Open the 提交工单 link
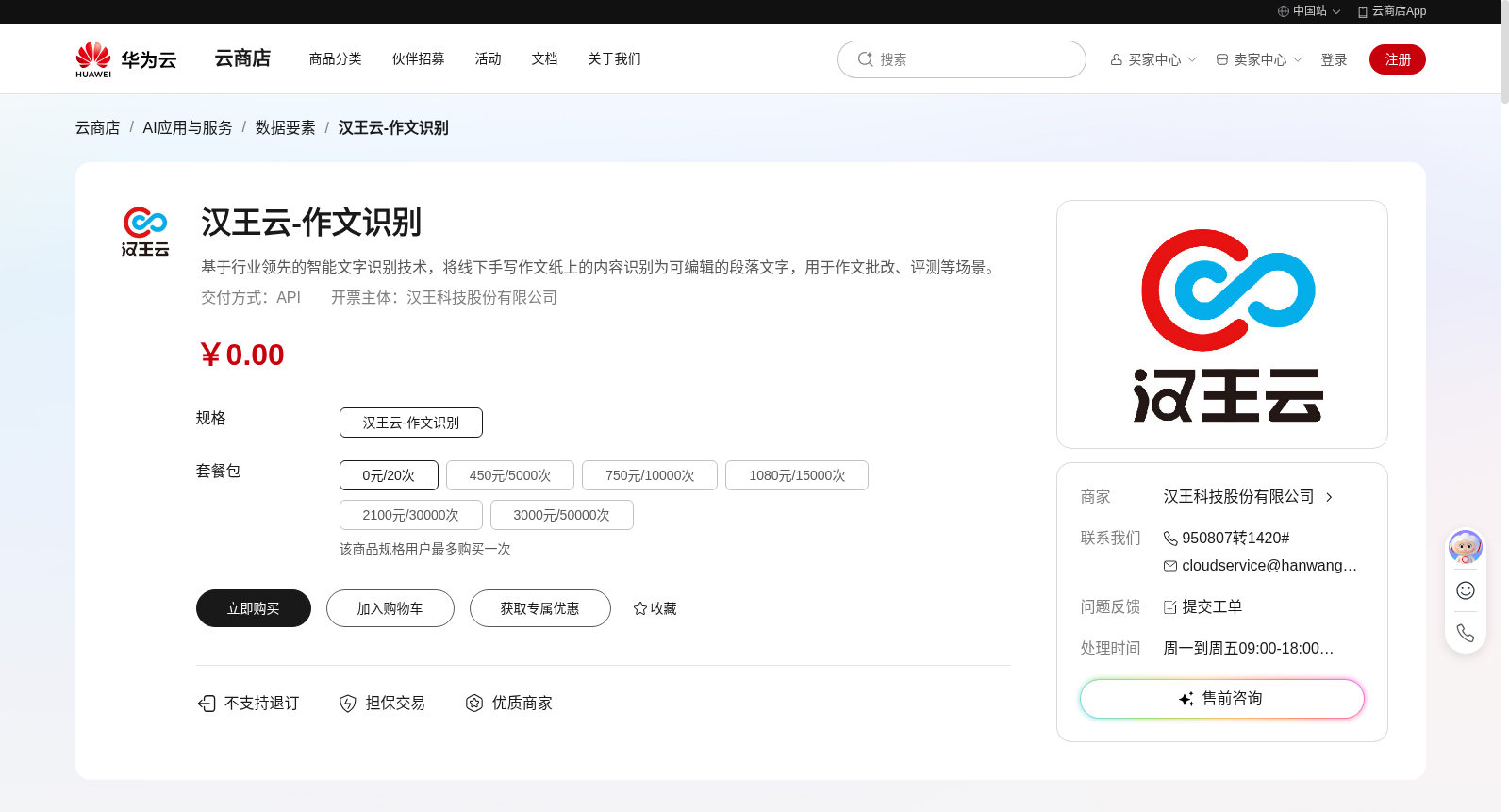Screen dimensions: 1509x812 coord(1212,607)
